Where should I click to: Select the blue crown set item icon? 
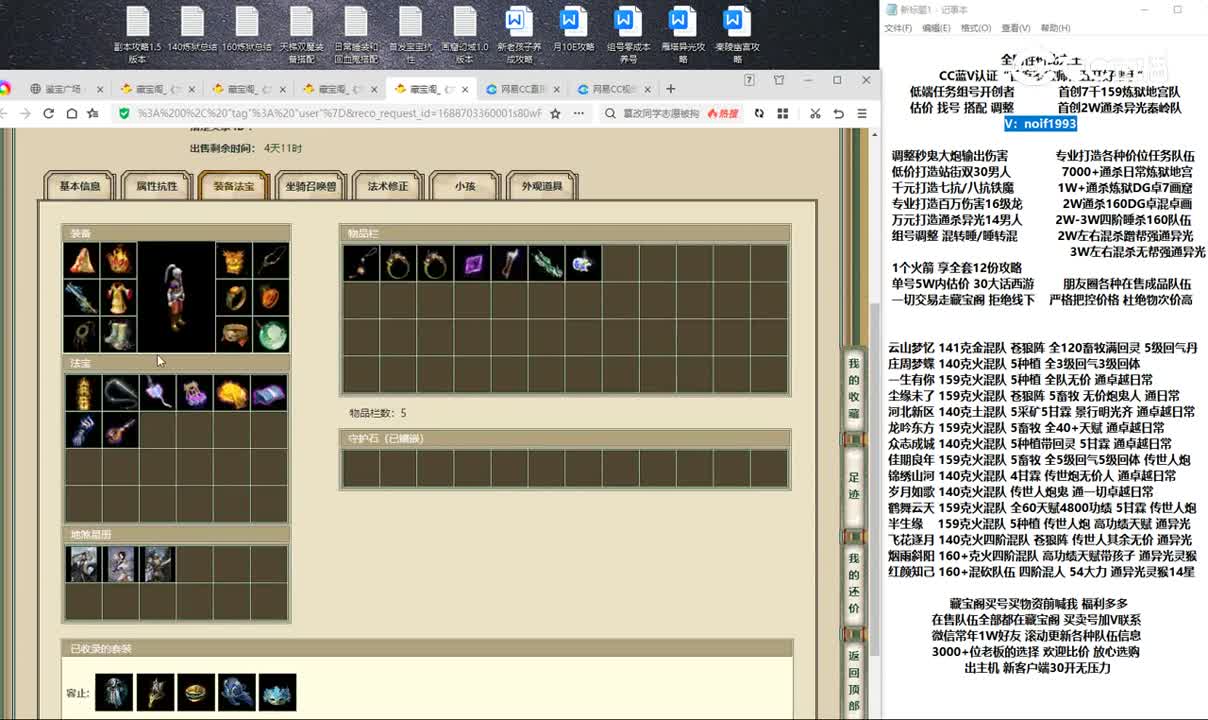click(x=278, y=693)
